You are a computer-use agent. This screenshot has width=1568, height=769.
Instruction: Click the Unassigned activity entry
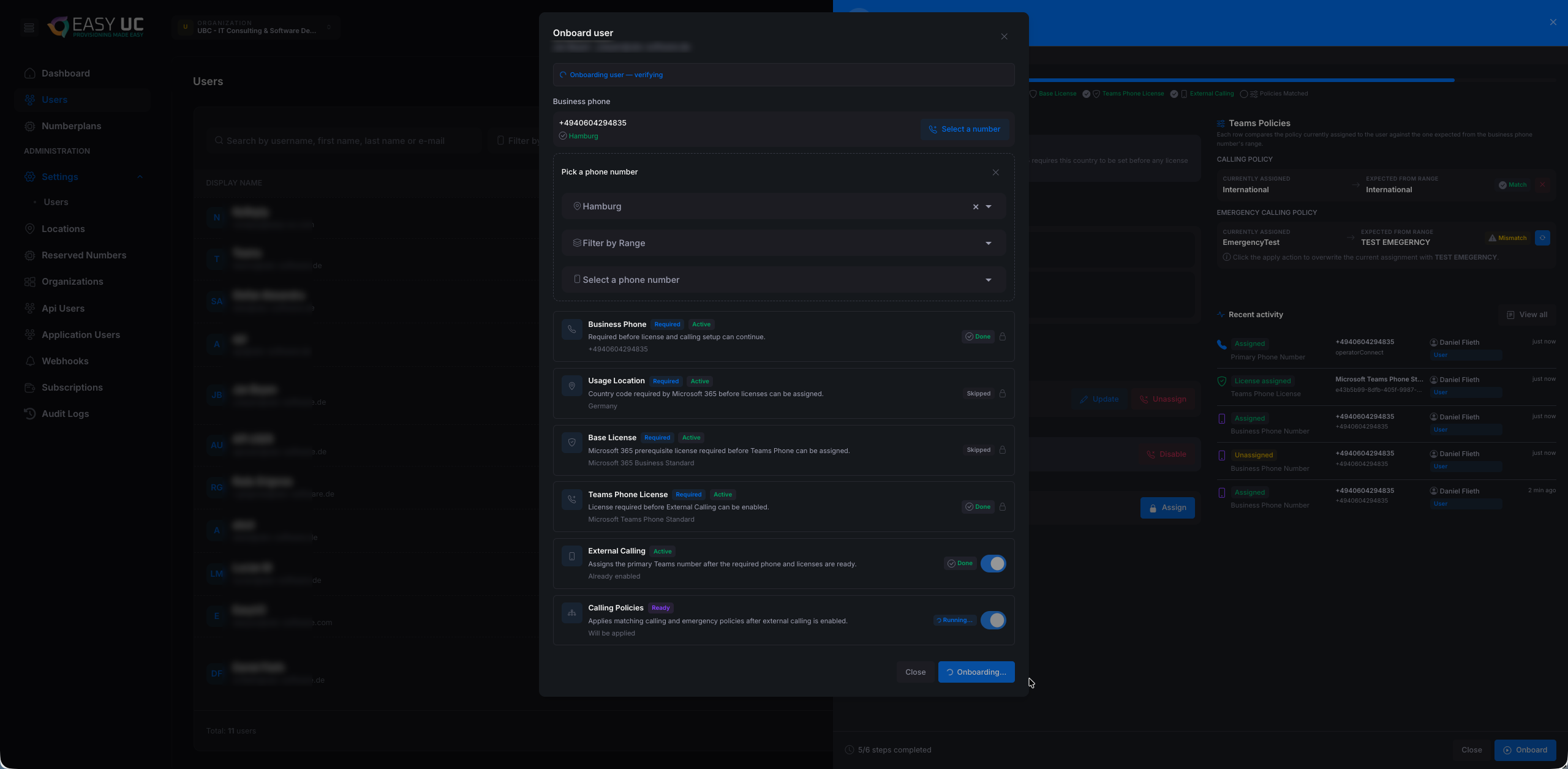pos(1386,461)
